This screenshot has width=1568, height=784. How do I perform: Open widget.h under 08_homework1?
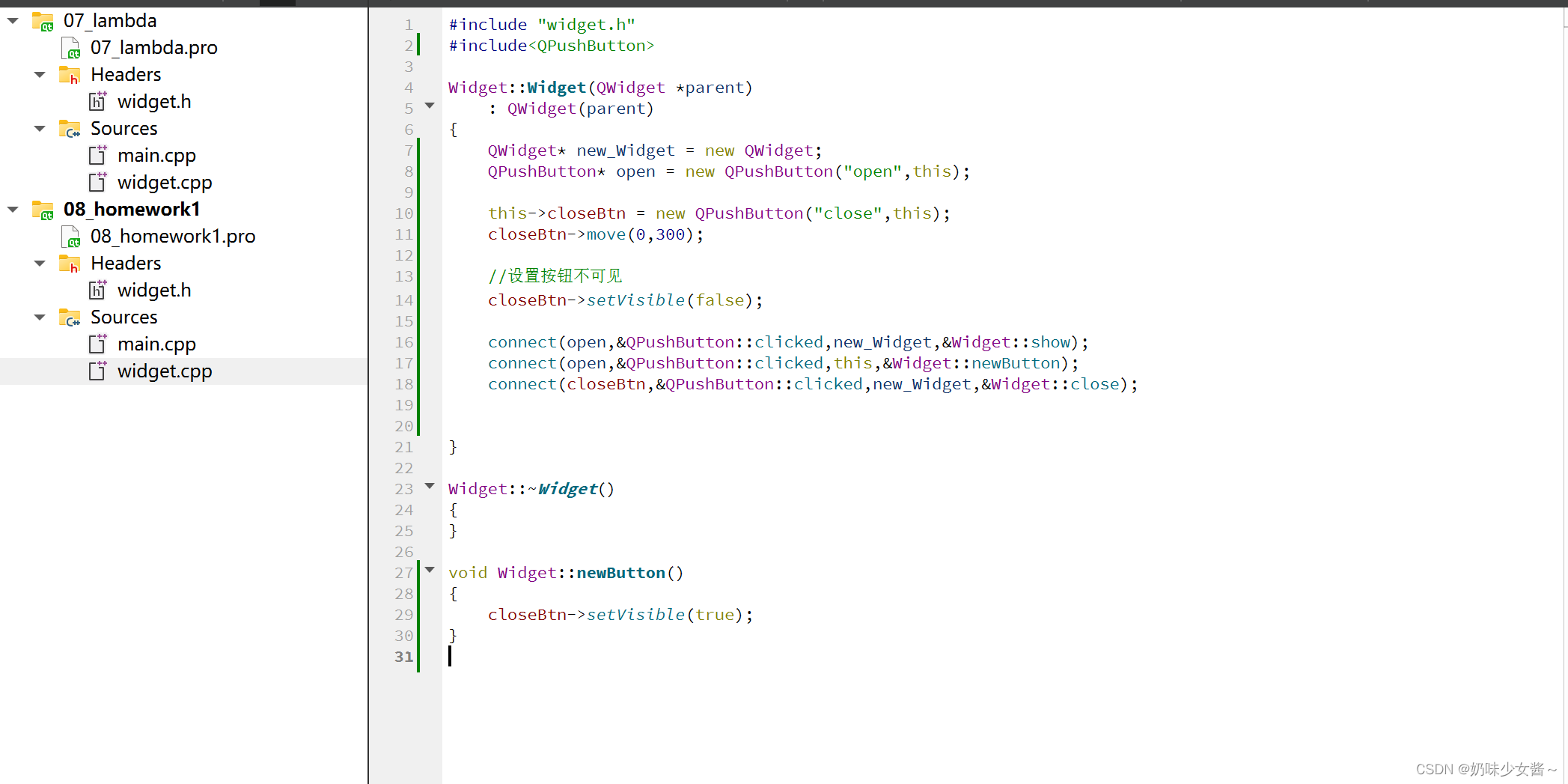154,291
